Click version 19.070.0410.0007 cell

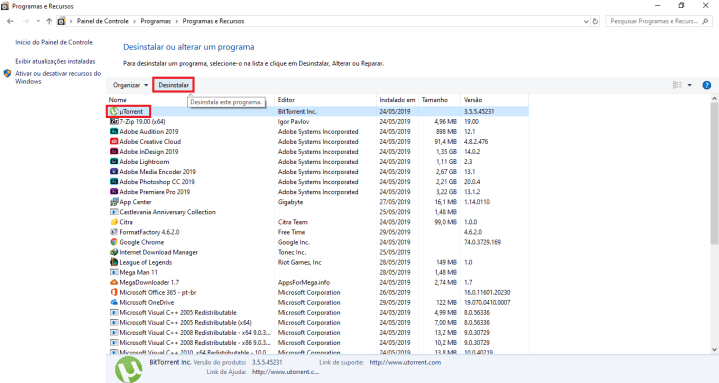(487, 303)
